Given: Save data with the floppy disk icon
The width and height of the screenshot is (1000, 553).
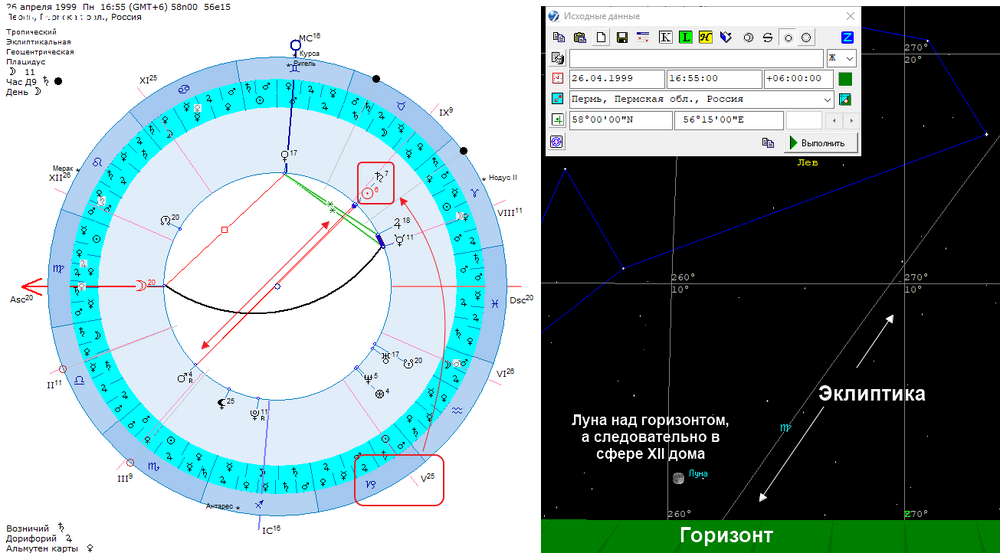Looking at the screenshot, I should 622,37.
